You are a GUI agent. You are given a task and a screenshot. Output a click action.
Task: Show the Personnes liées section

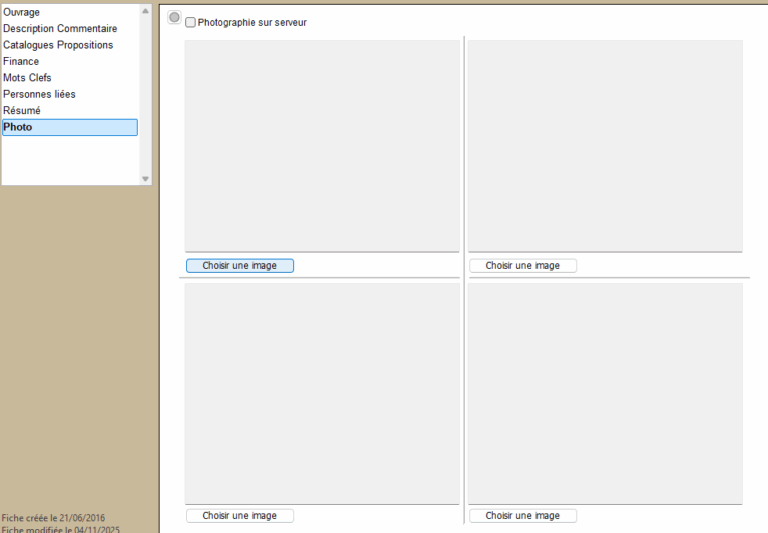39,94
